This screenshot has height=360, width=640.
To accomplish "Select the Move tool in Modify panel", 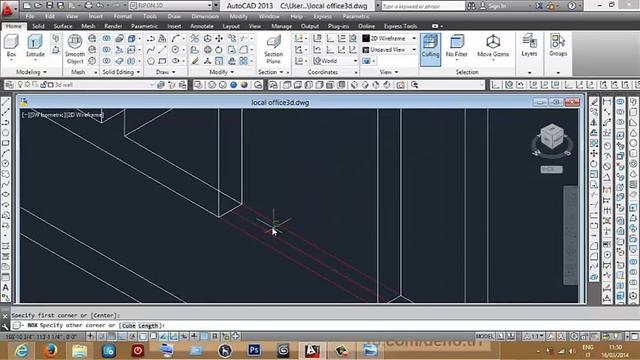I will pyautogui.click(x=219, y=38).
